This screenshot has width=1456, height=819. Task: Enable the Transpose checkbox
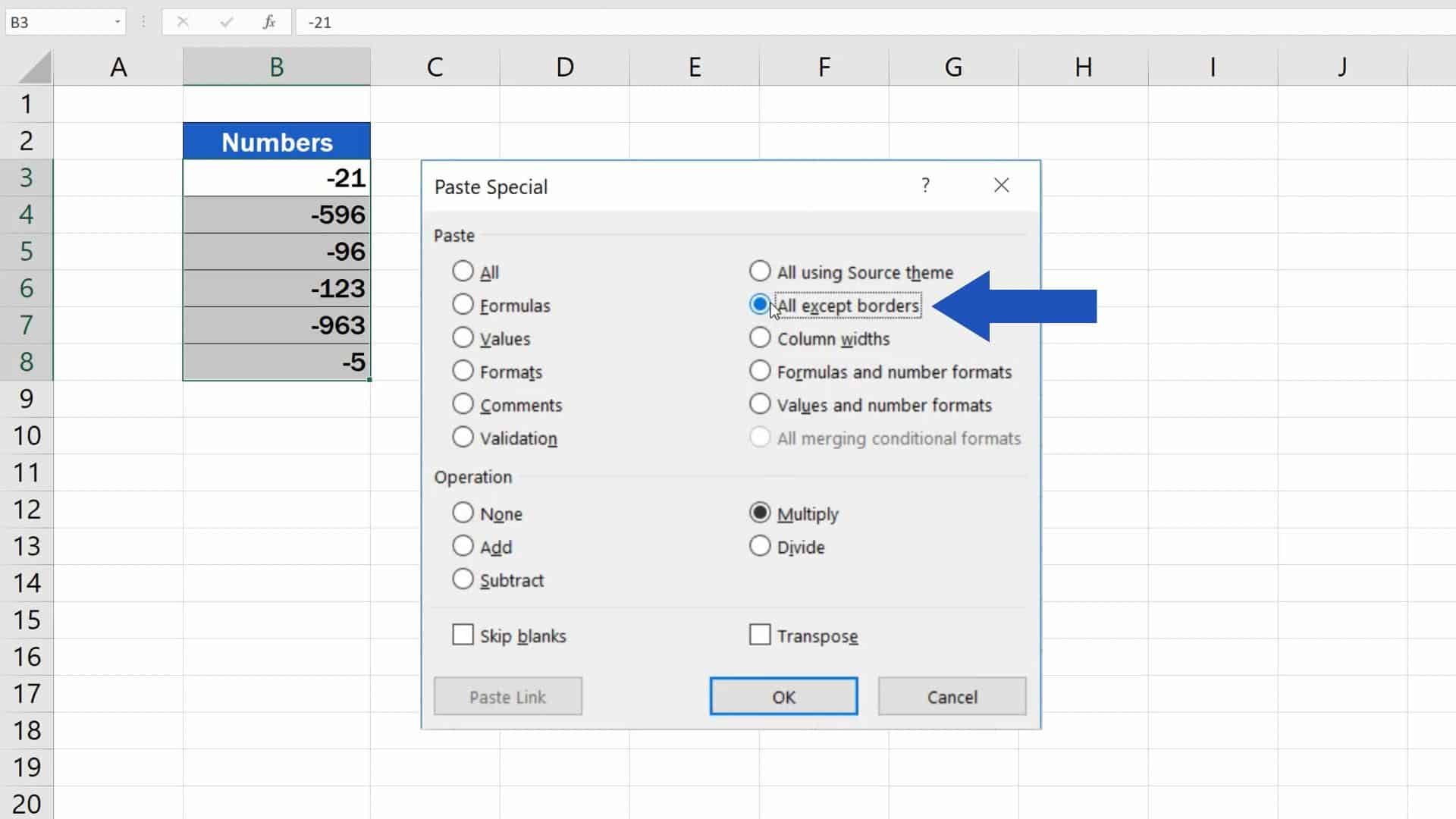click(x=760, y=635)
